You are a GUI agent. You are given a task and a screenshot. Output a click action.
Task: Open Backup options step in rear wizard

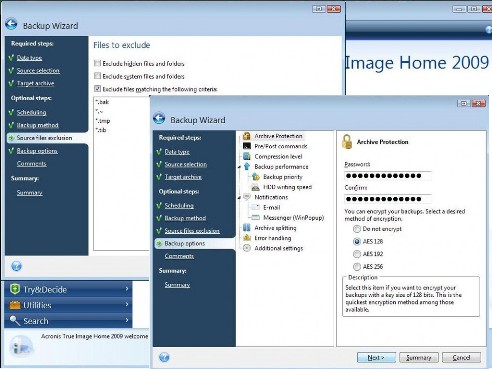point(37,151)
